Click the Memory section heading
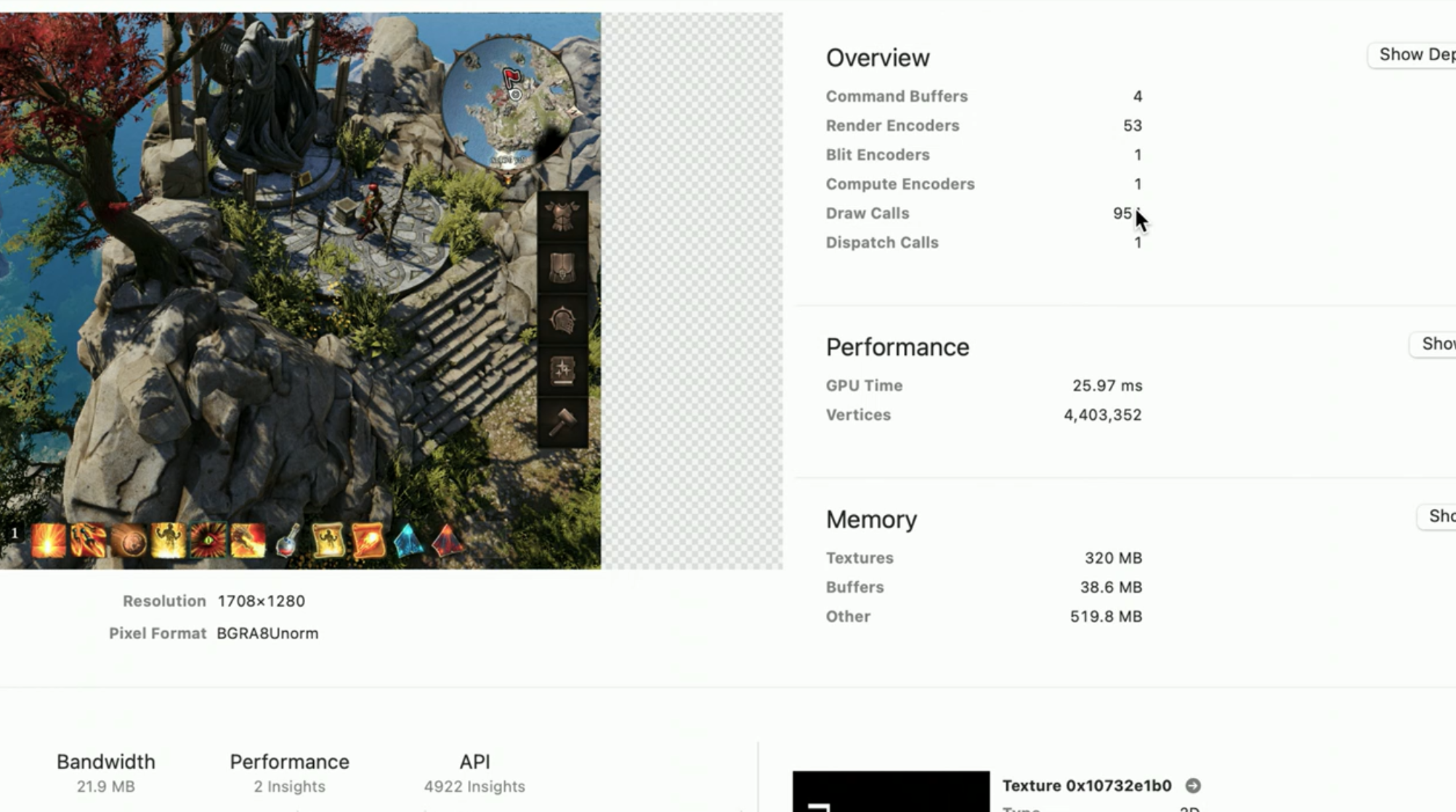The width and height of the screenshot is (1456, 812). tap(871, 519)
